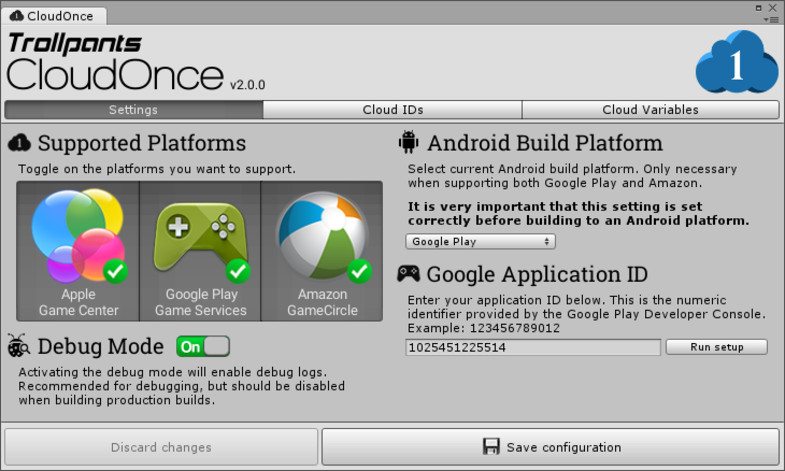Viewport: 785px width, 471px height.
Task: Click the Trollpants logo text
Action: [75, 44]
